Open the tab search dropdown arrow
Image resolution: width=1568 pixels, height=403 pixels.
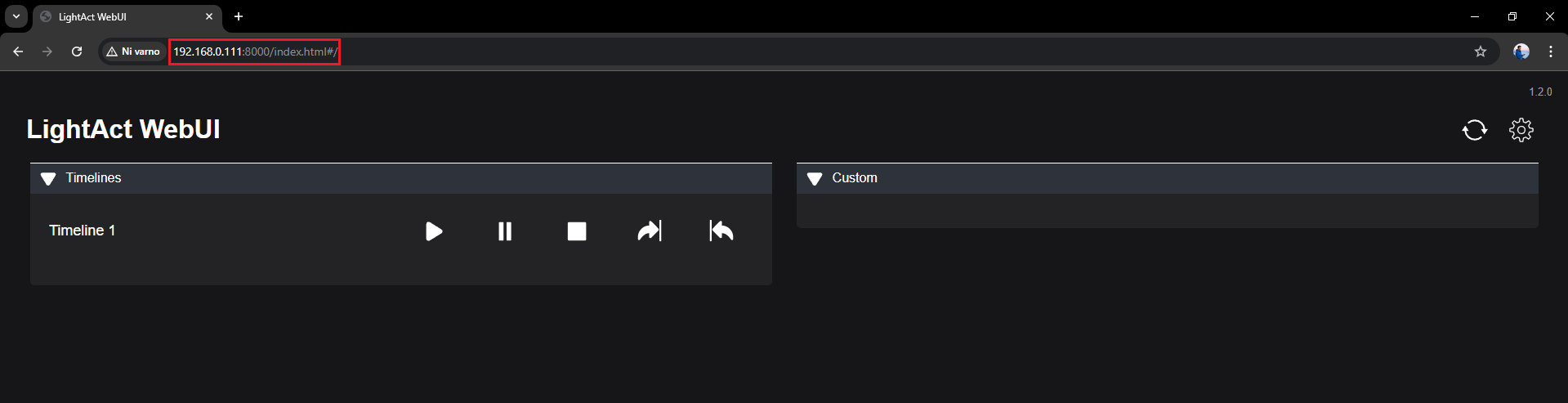coord(16,16)
